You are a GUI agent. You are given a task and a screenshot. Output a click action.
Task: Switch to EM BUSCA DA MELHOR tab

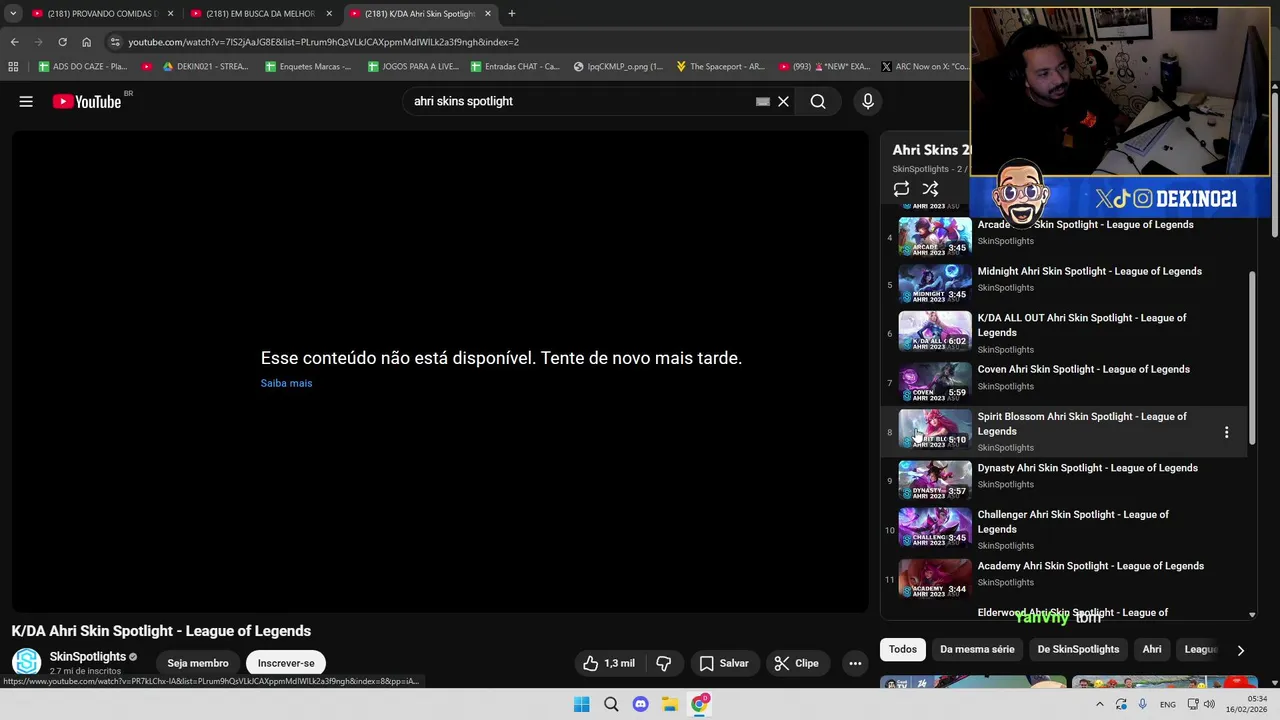pyautogui.click(x=260, y=14)
